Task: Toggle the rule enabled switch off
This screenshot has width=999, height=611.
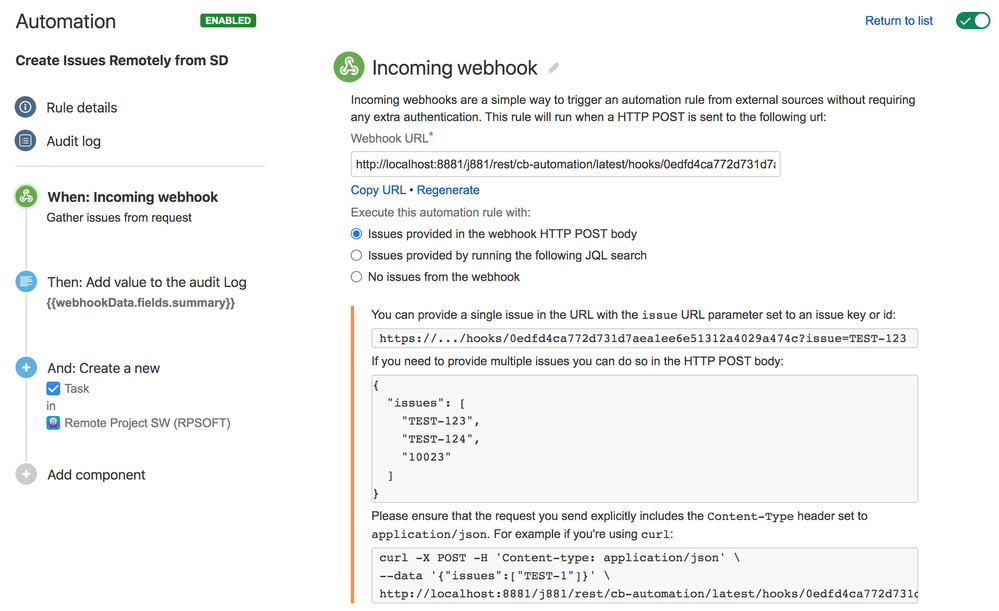Action: pyautogui.click(x=972, y=21)
